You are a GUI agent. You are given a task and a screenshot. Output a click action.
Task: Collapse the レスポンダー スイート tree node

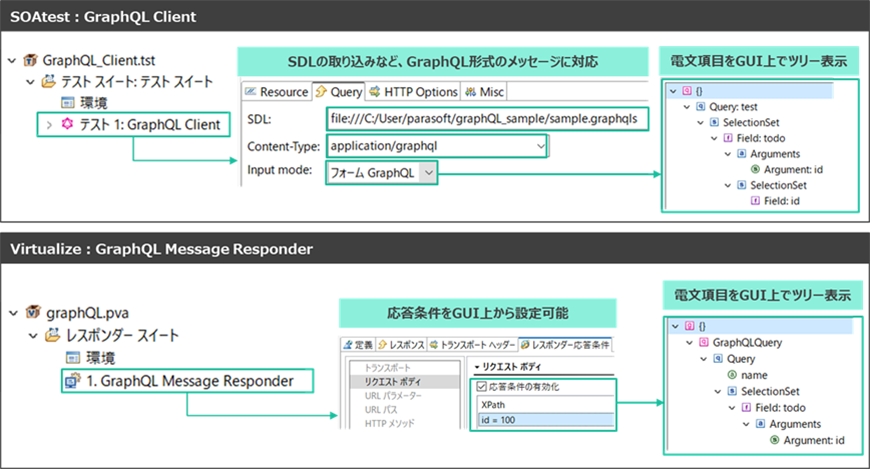(31, 335)
